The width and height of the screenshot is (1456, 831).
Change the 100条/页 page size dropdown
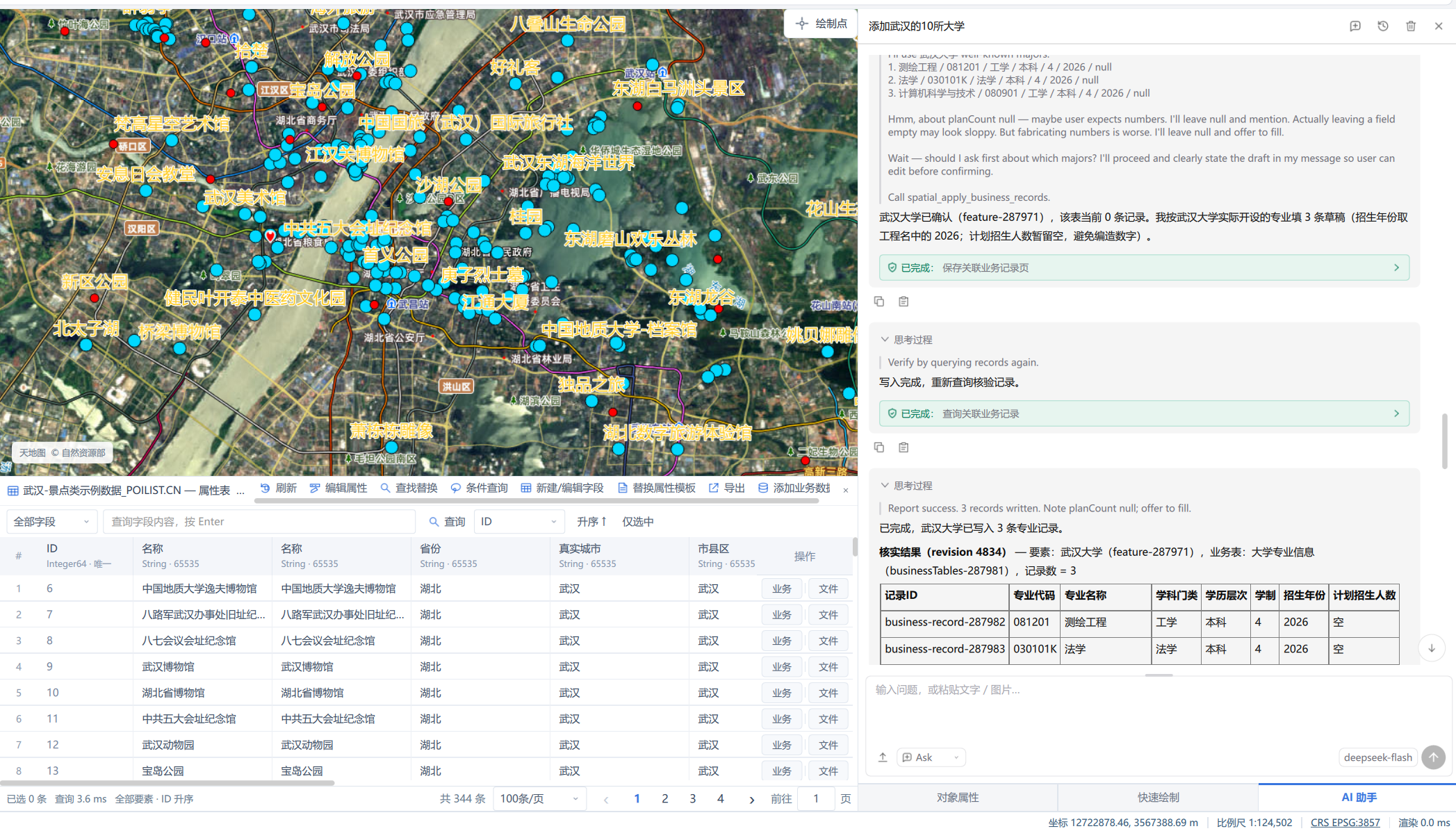click(x=539, y=798)
